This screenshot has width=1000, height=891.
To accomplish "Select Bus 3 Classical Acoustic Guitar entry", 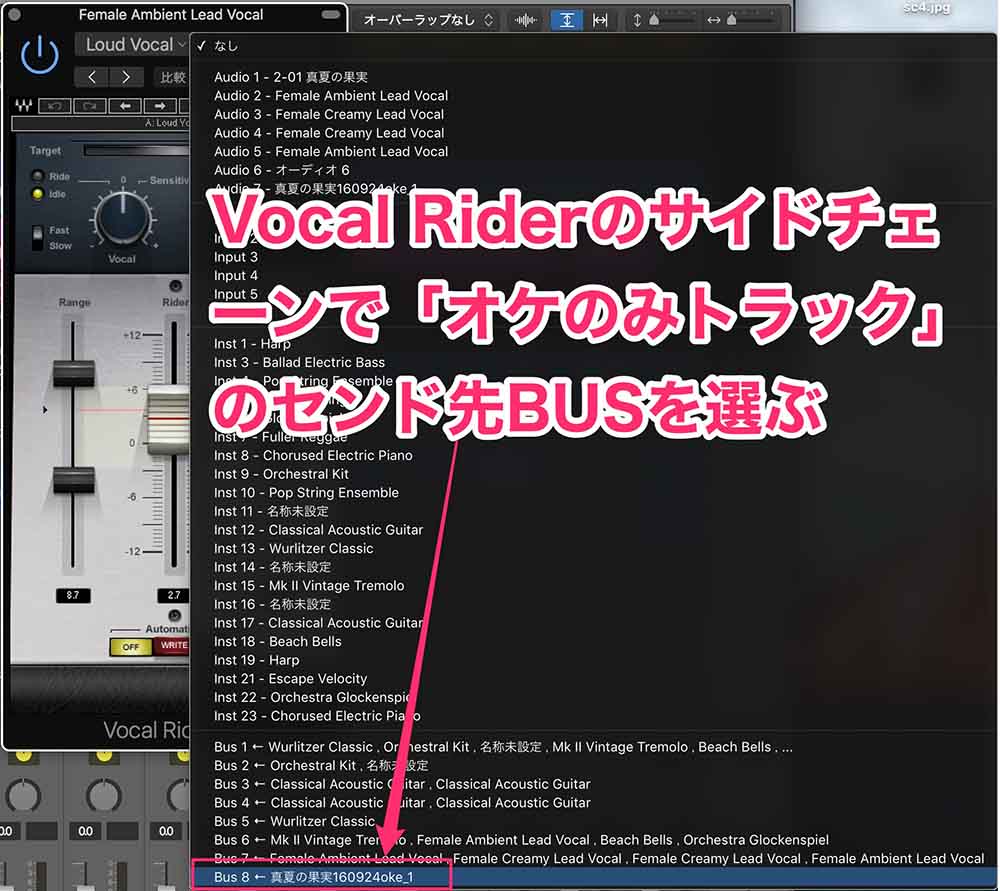I will click(x=593, y=784).
